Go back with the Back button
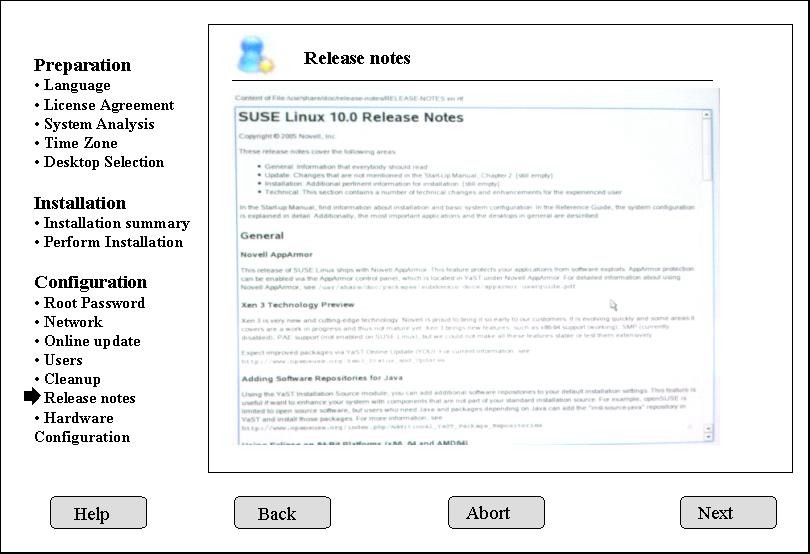The image size is (810, 554). pyautogui.click(x=282, y=513)
